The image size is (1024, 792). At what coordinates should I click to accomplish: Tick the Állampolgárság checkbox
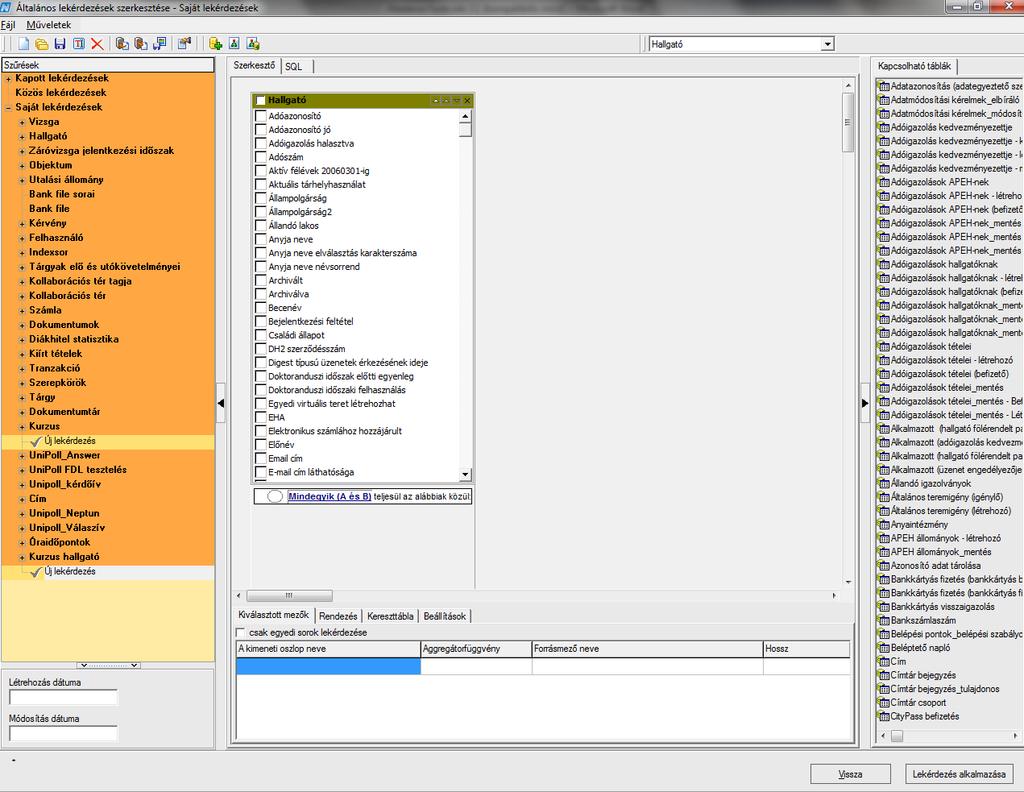[261, 198]
